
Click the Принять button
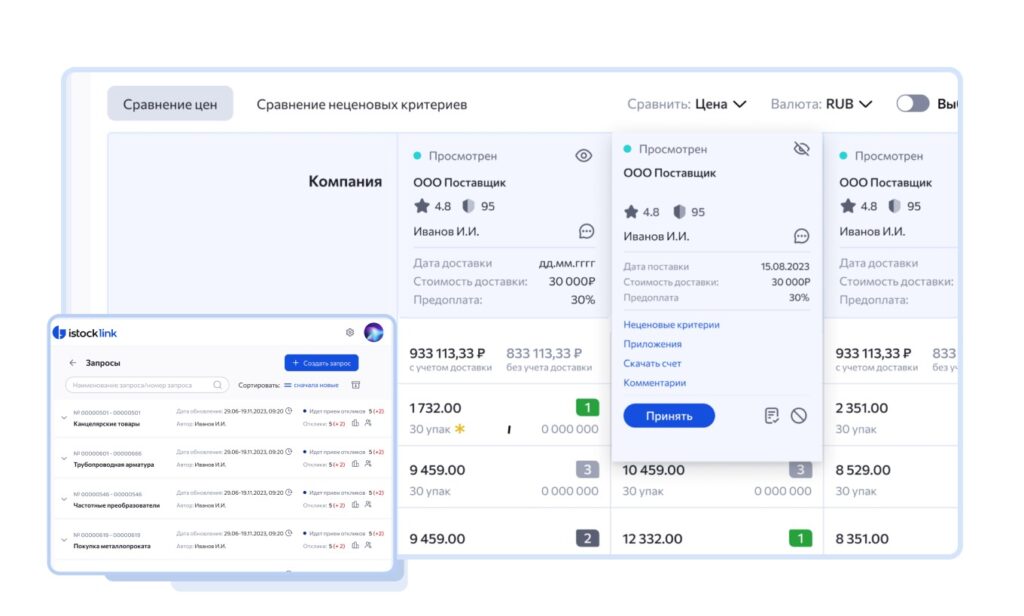click(x=669, y=415)
